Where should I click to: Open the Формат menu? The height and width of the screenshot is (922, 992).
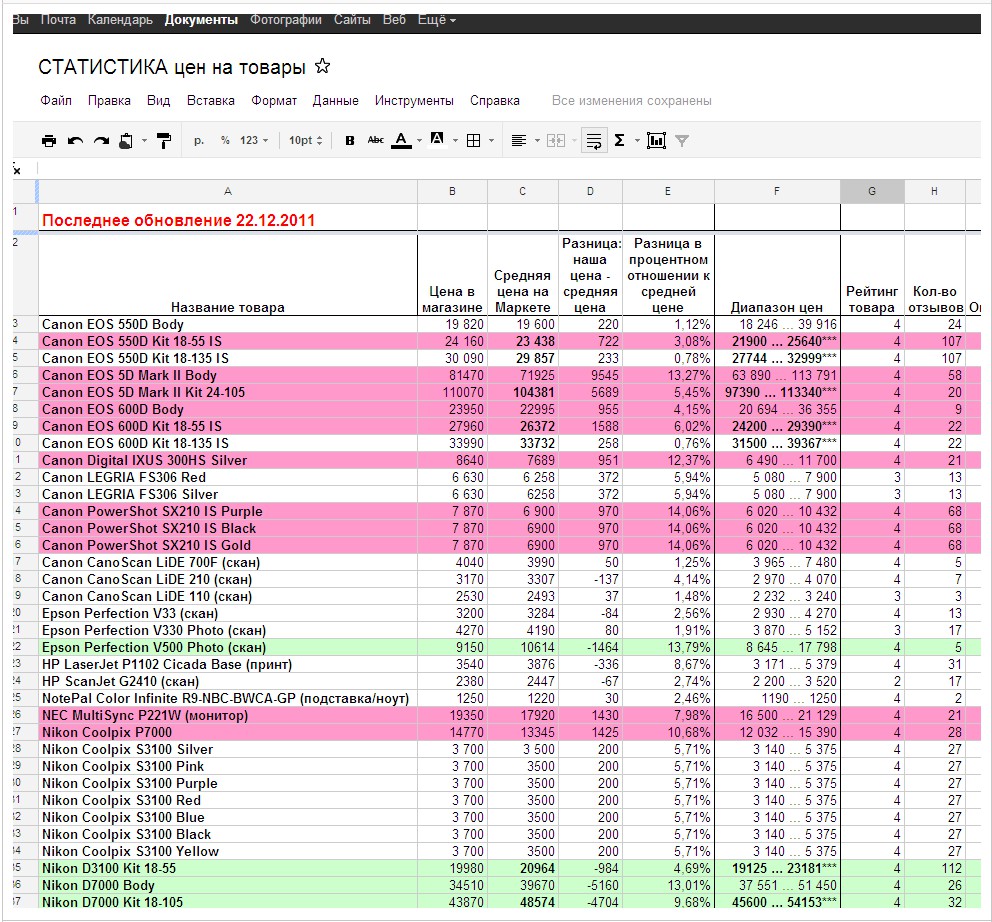pyautogui.click(x=274, y=101)
